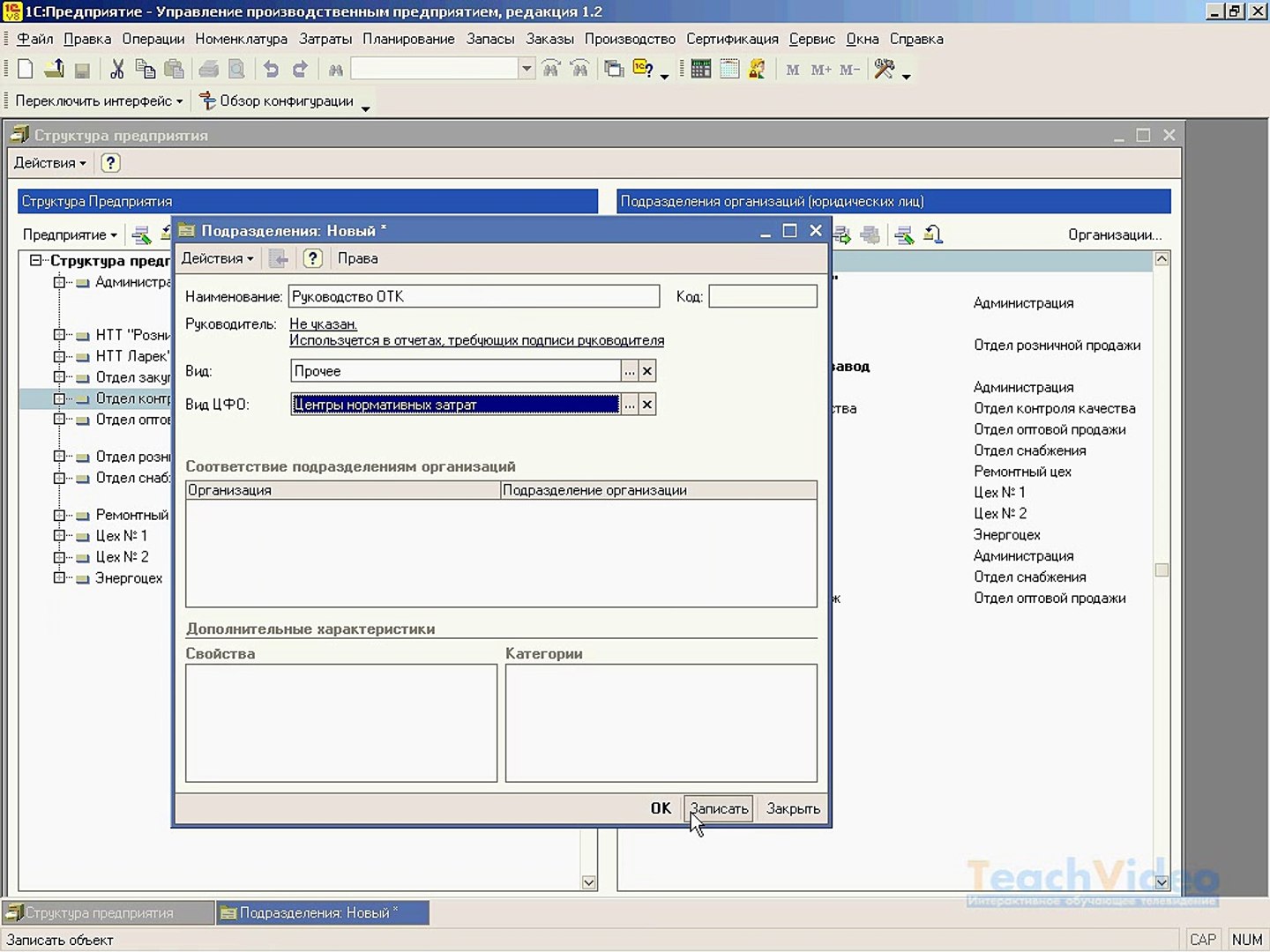
Task: Open the Номенклатура menu
Action: click(242, 39)
